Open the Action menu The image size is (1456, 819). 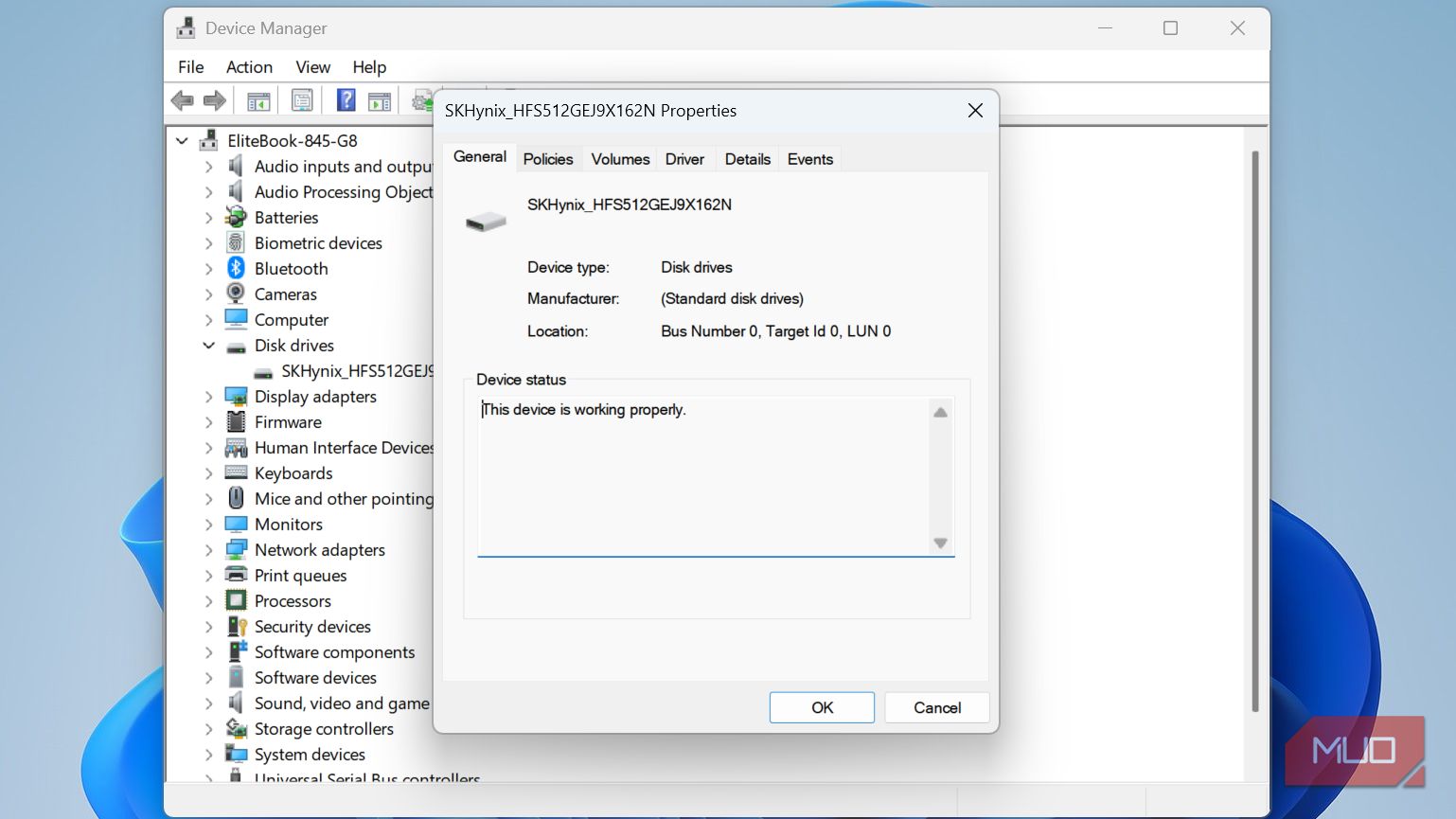pyautogui.click(x=249, y=67)
